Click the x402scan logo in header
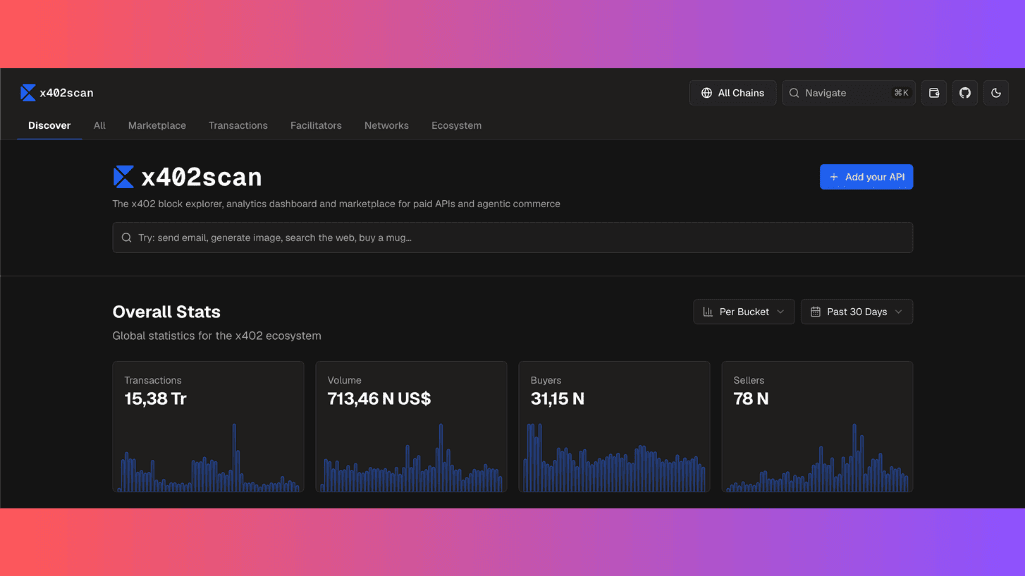This screenshot has width=1025, height=576. click(x=57, y=93)
